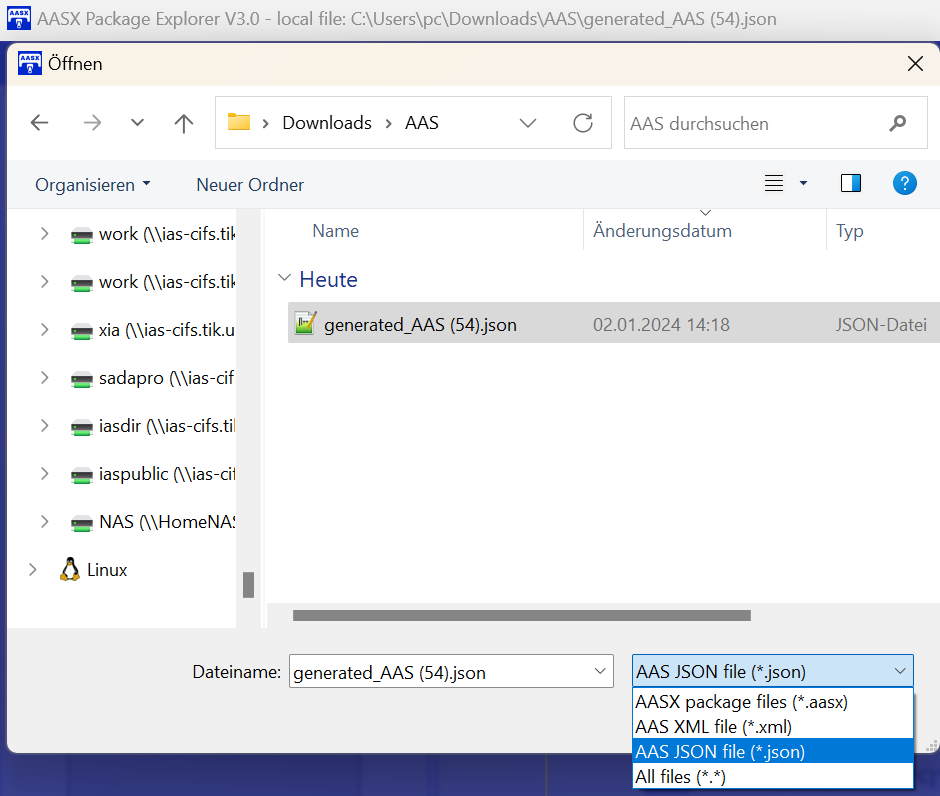
Task: Choose AASX package files (*.aasx) option
Action: click(741, 702)
